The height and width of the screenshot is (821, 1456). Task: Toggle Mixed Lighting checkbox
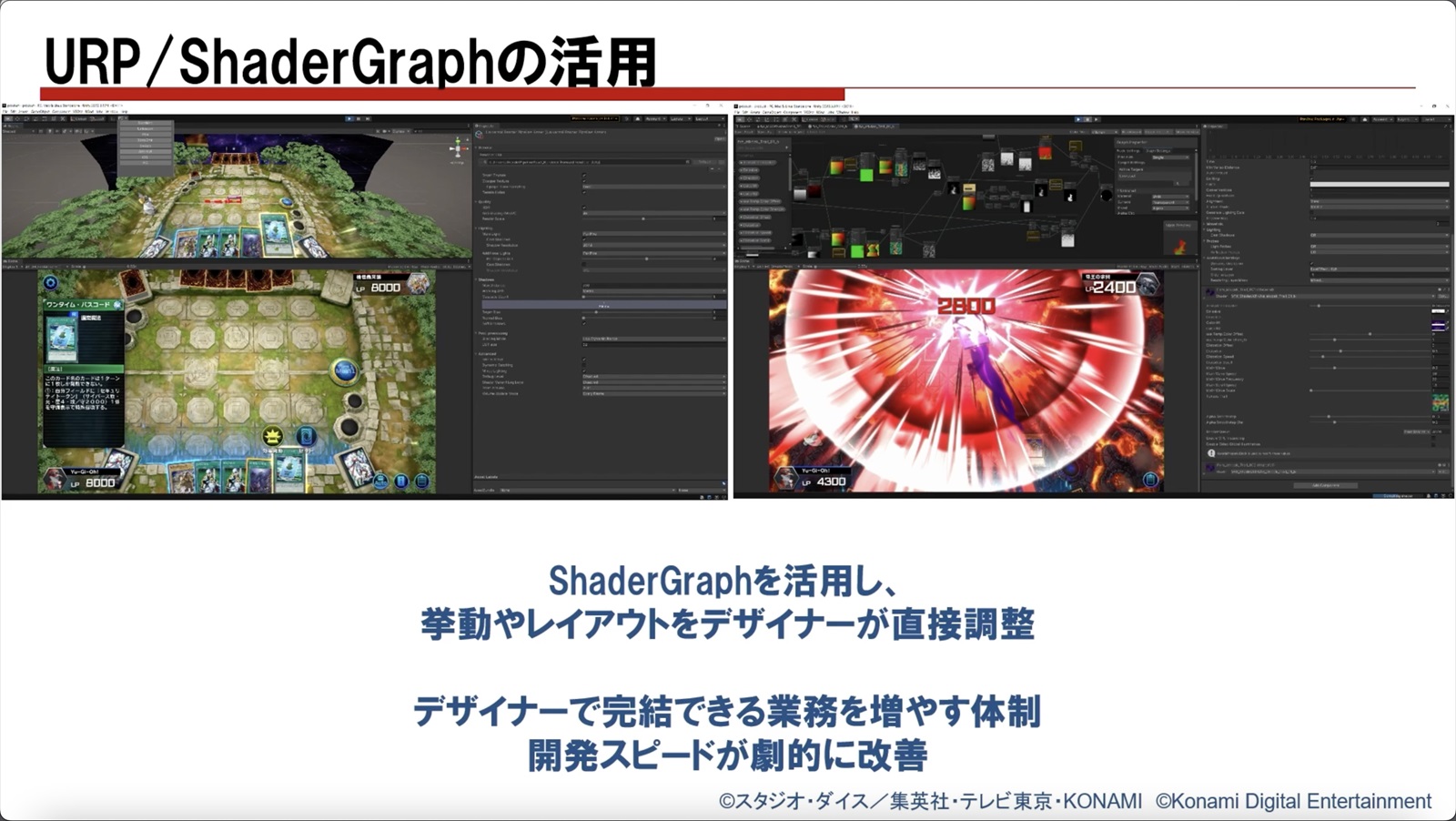tap(584, 370)
